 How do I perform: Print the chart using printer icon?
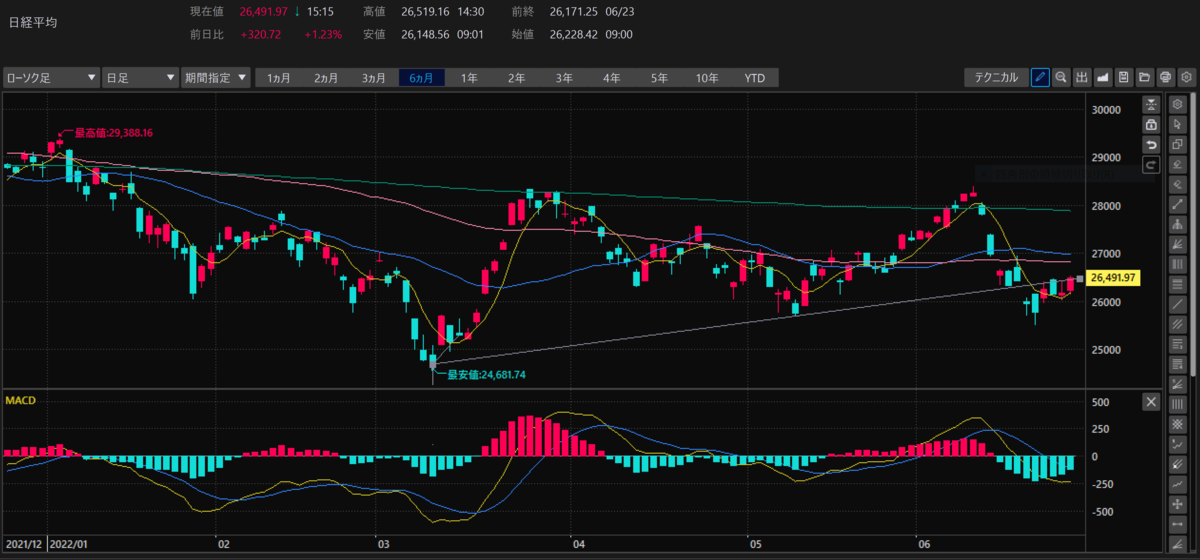pos(1166,77)
